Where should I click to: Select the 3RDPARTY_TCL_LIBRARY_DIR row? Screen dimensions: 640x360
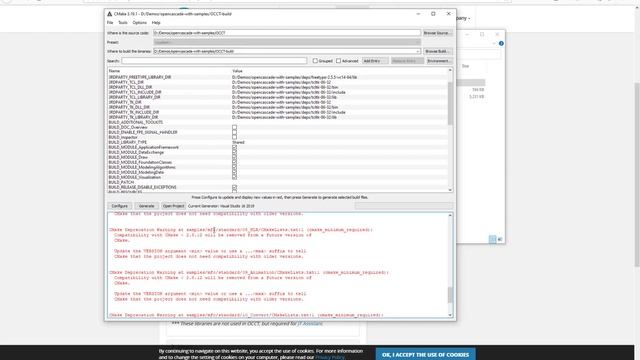pos(278,97)
